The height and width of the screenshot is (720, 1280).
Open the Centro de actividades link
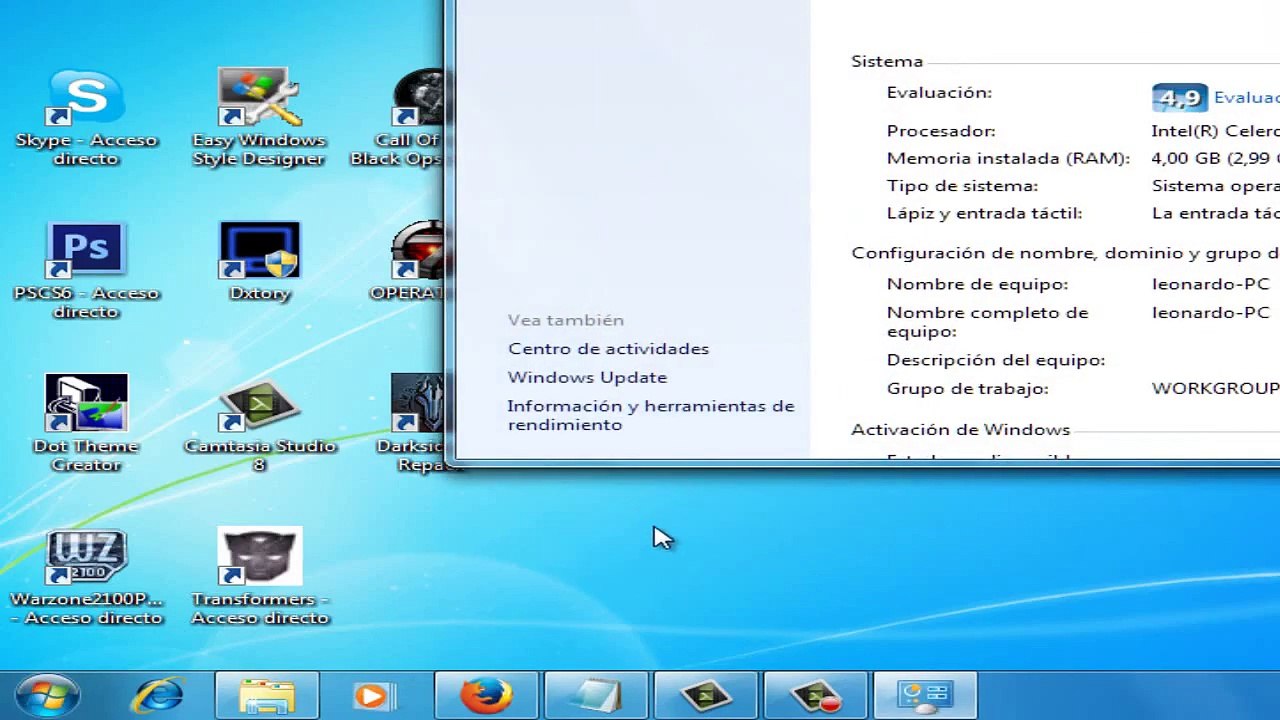[x=608, y=349]
